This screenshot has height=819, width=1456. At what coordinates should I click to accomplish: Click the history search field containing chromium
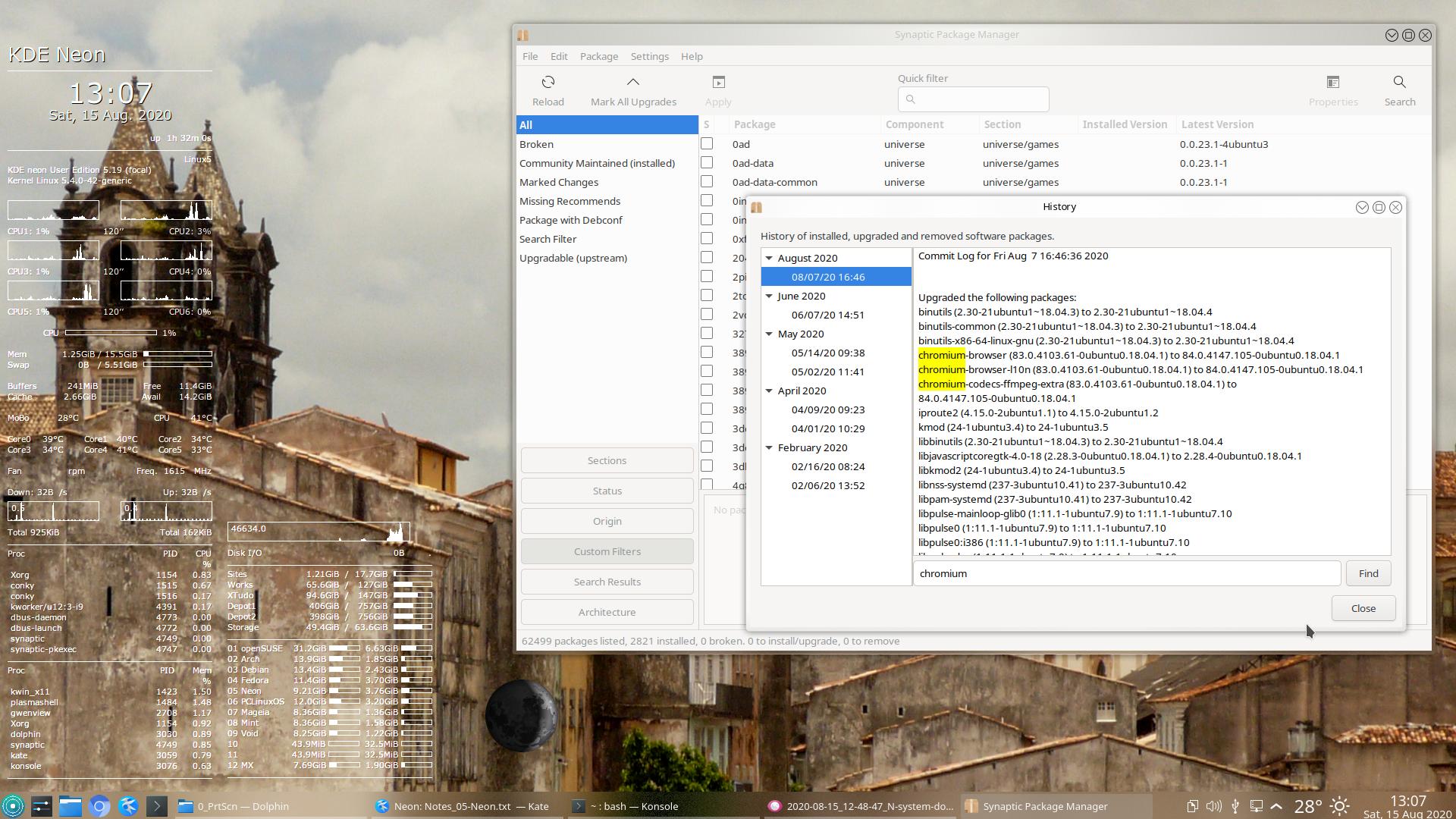pos(1127,573)
